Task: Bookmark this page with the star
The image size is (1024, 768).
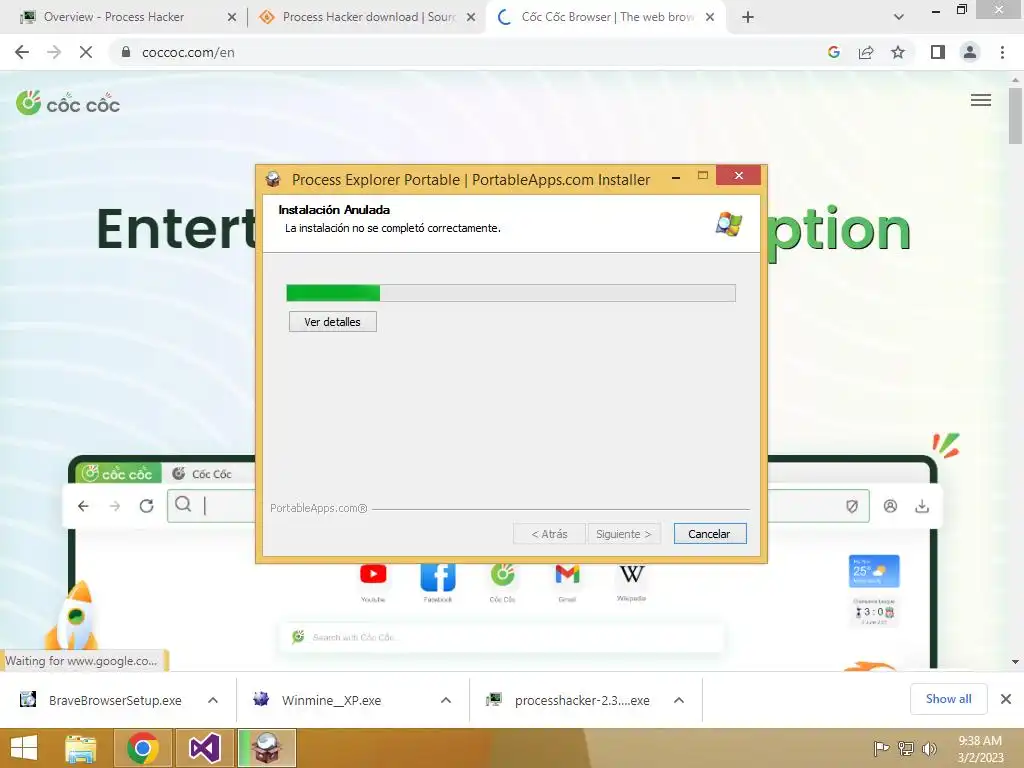Action: pyautogui.click(x=898, y=52)
